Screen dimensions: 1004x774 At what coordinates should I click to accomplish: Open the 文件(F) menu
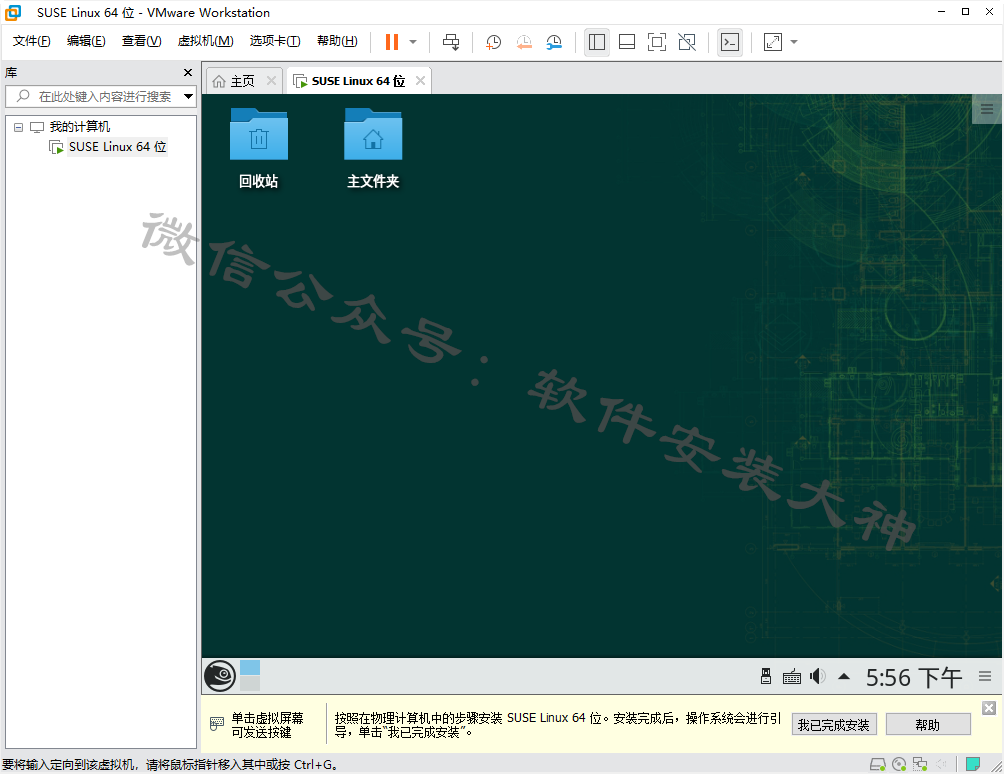click(x=31, y=41)
